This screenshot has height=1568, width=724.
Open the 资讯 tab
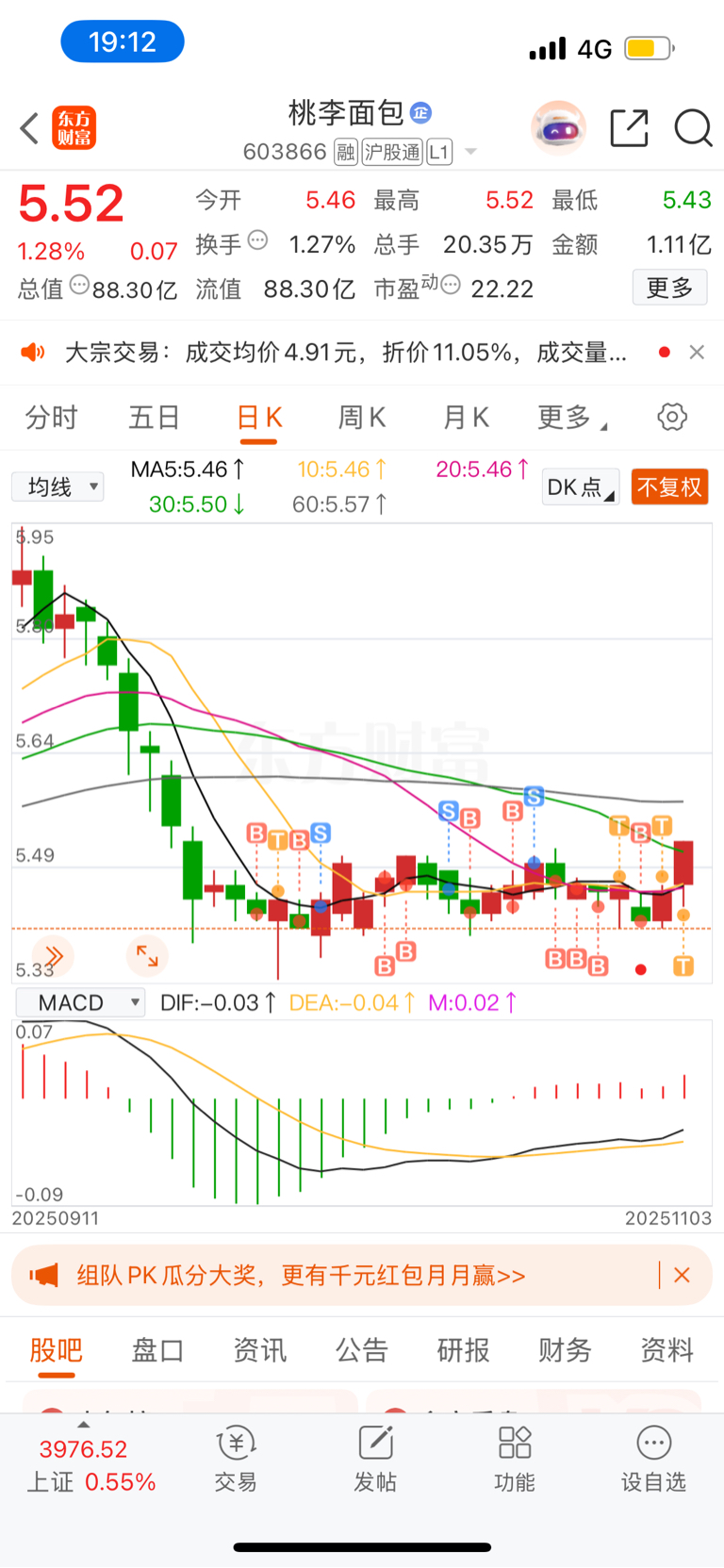click(259, 1350)
